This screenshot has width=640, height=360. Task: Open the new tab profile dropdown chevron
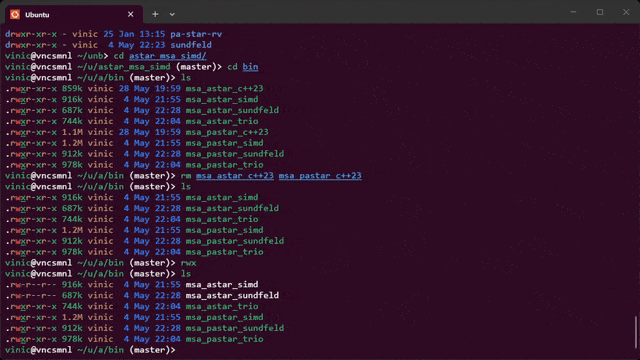[172, 14]
